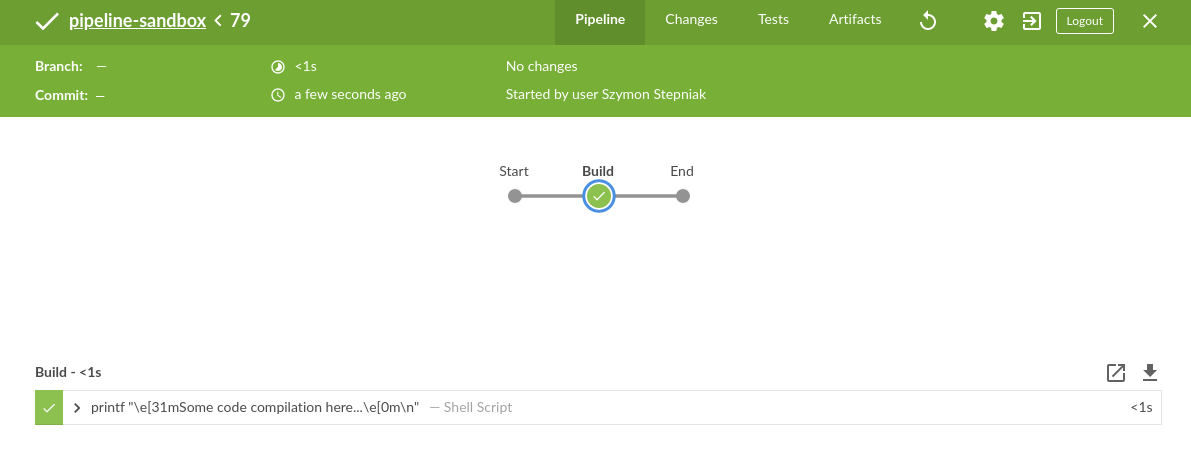Click the go to classic icon
Viewport: 1191px width, 453px height.
[1032, 21]
